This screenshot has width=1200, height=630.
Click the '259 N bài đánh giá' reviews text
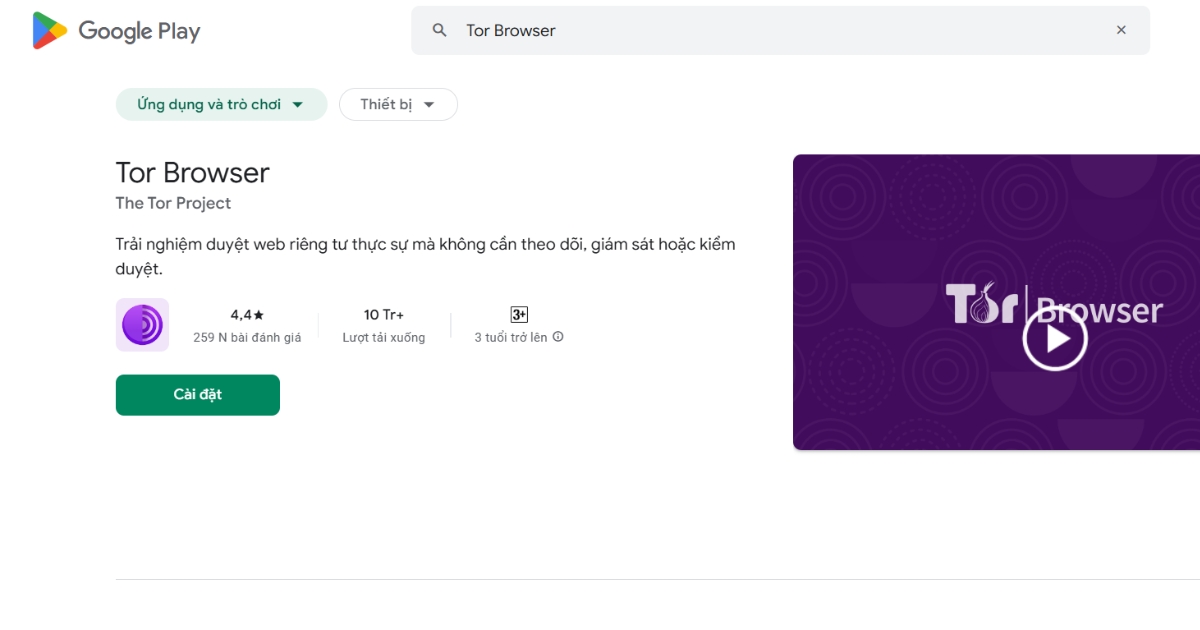coord(247,338)
